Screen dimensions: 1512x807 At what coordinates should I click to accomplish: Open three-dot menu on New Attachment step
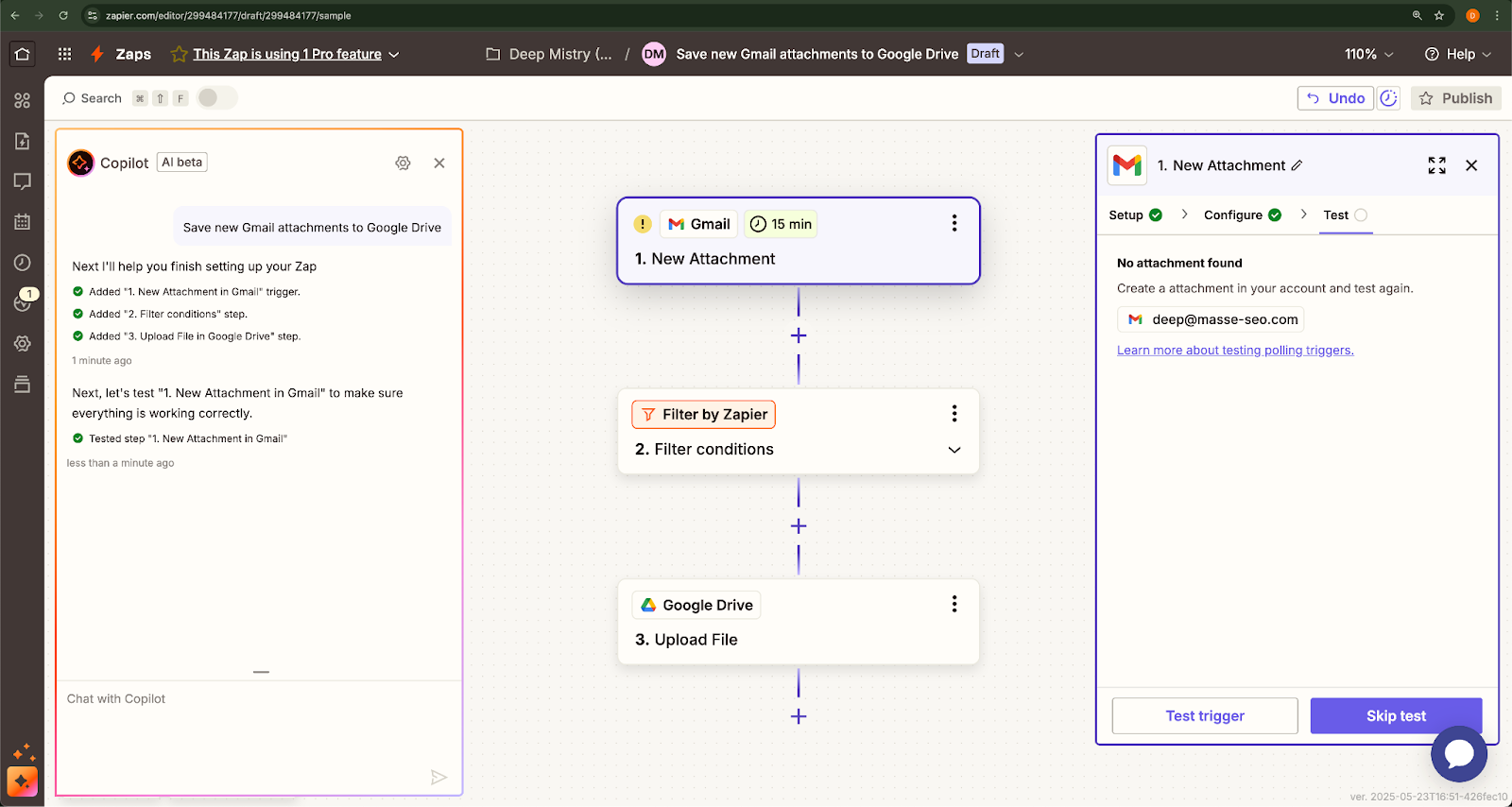pyautogui.click(x=954, y=223)
